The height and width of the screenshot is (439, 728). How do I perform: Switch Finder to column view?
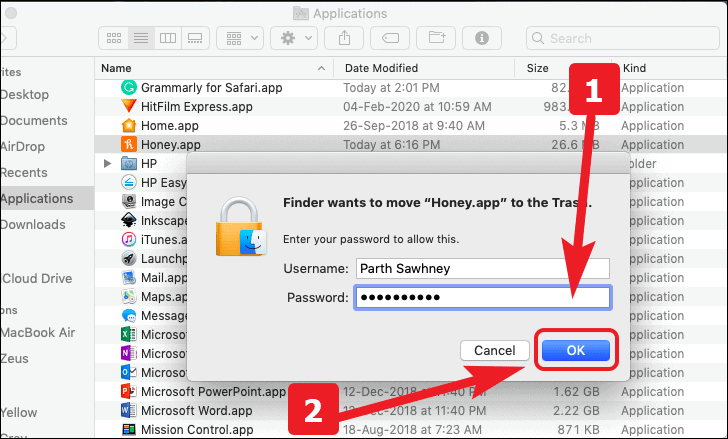(x=168, y=38)
